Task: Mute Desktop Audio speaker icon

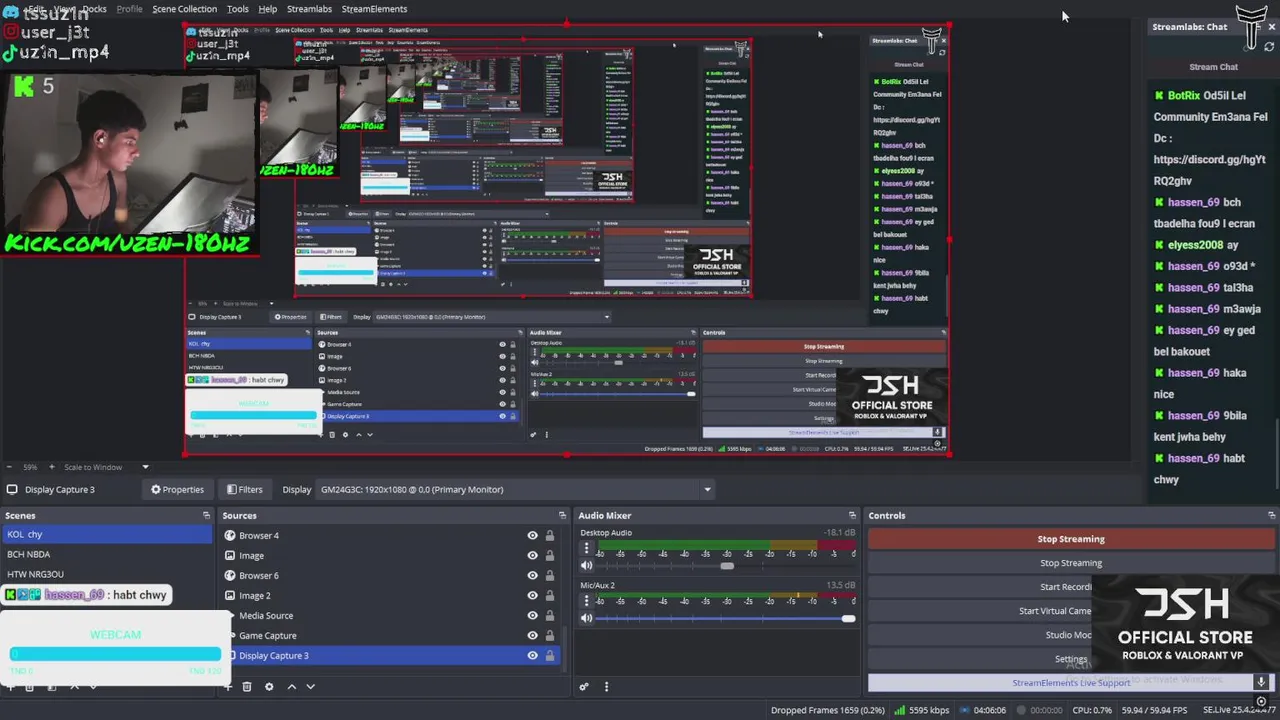Action: pyautogui.click(x=586, y=565)
